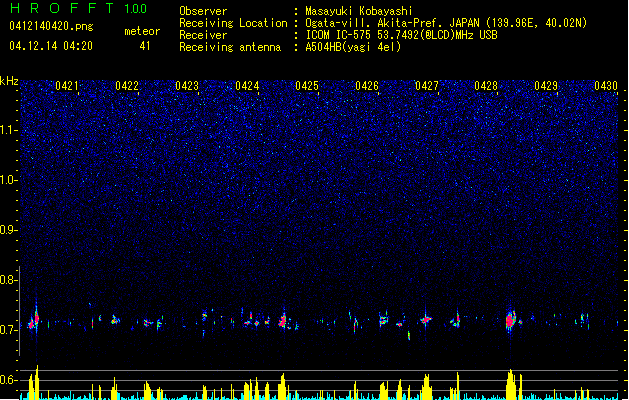Select the file name 0412140420.png
Image resolution: width=629 pixels, height=400 pixels.
point(51,26)
